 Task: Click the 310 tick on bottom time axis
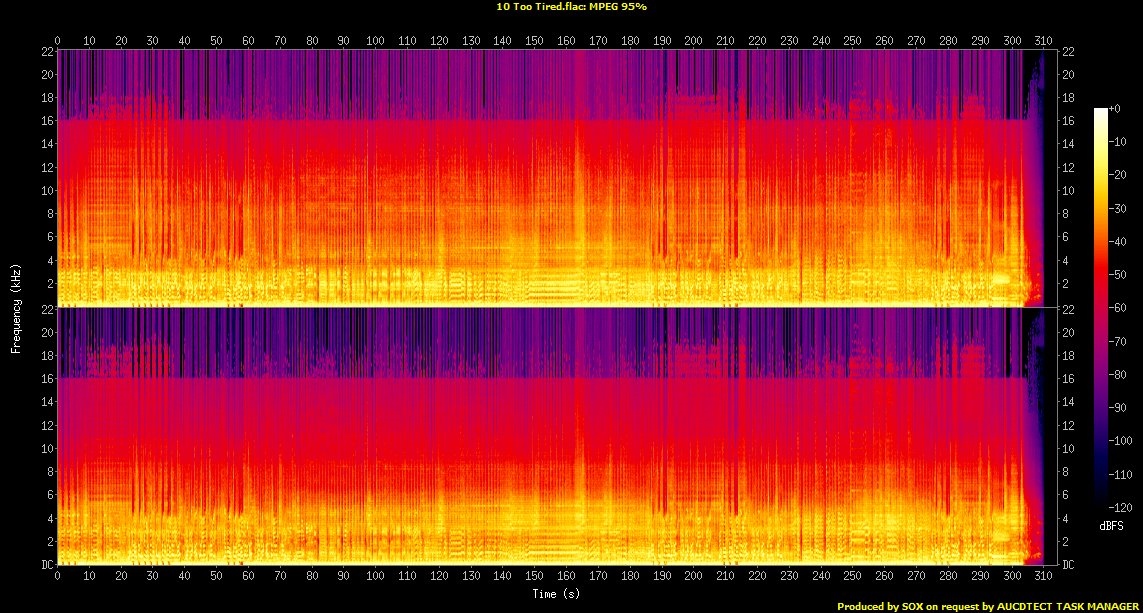click(1043, 575)
